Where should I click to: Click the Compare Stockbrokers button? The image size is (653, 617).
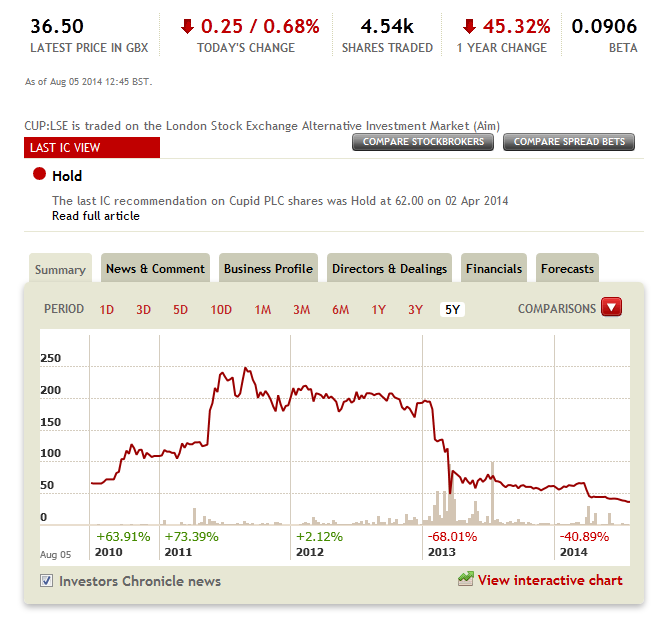pos(423,142)
